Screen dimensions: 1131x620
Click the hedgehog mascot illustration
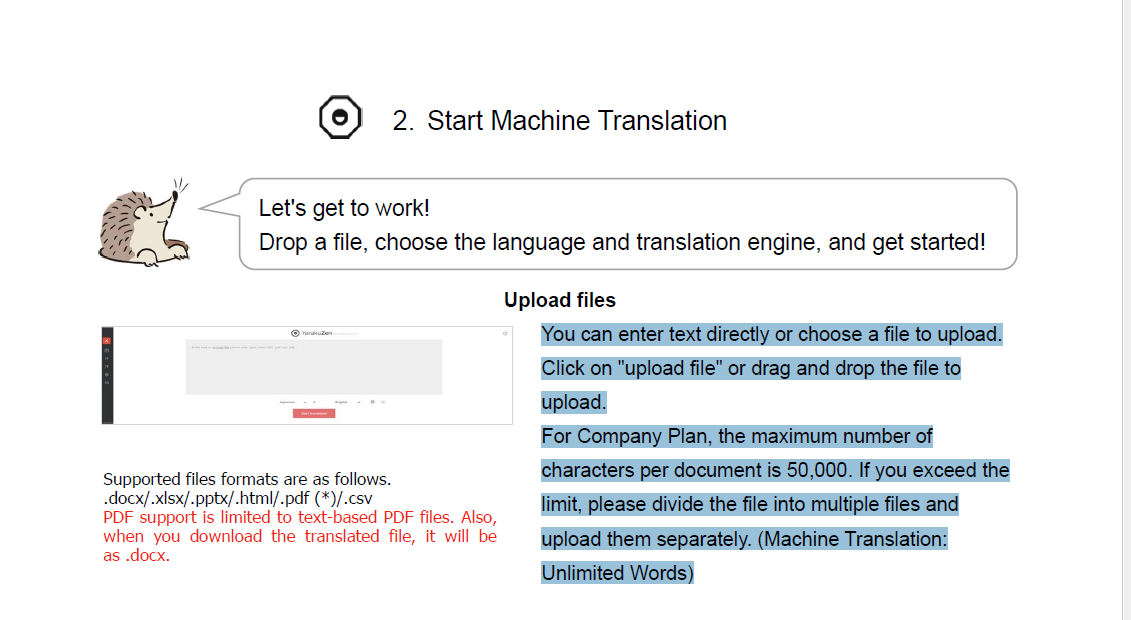tap(144, 222)
